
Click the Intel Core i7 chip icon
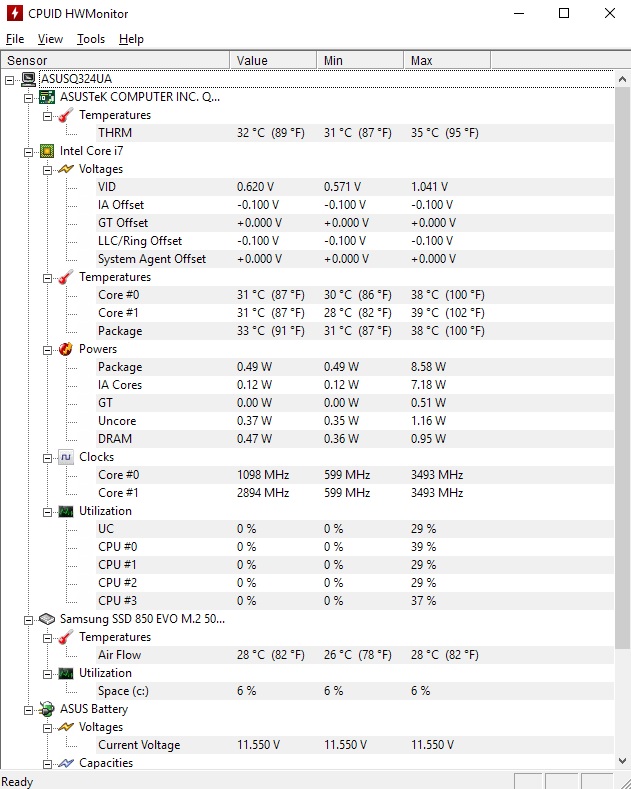click(x=47, y=151)
